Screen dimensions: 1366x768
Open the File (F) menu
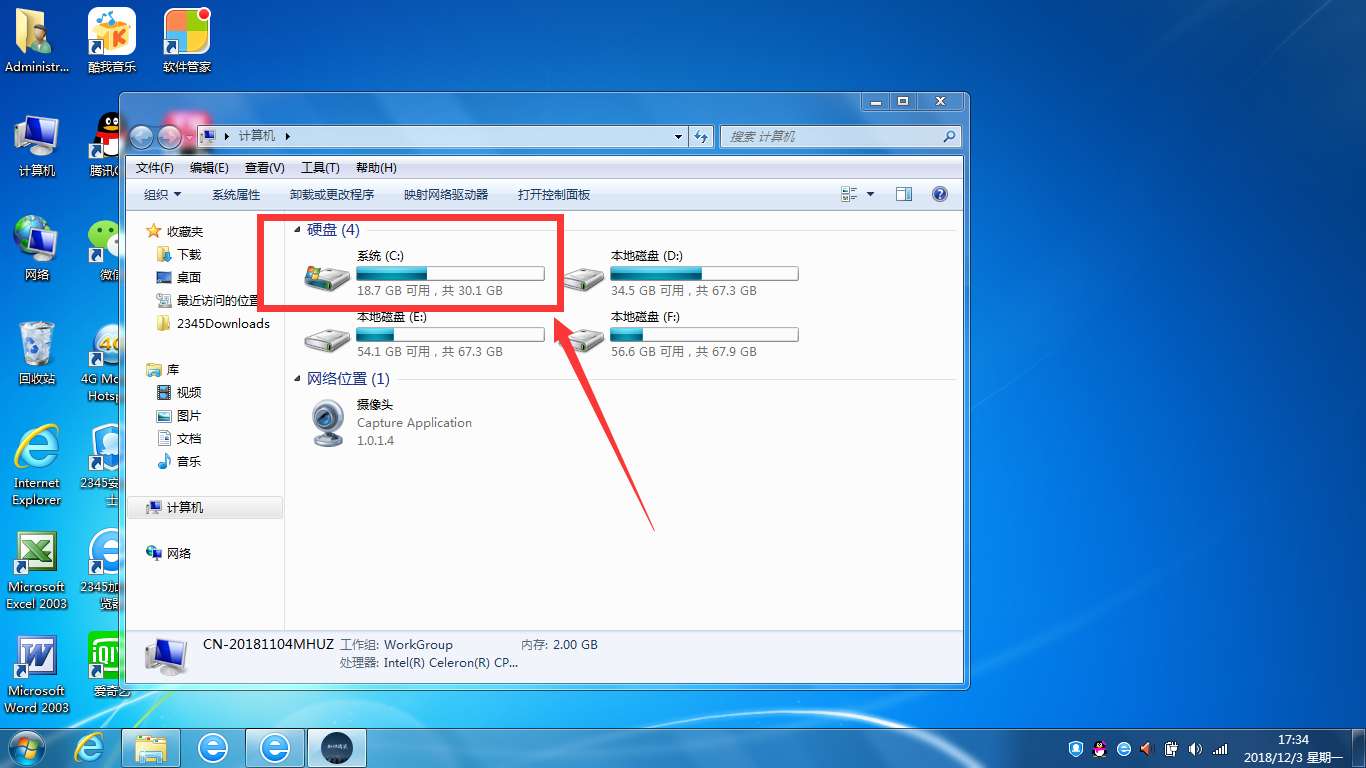[154, 168]
